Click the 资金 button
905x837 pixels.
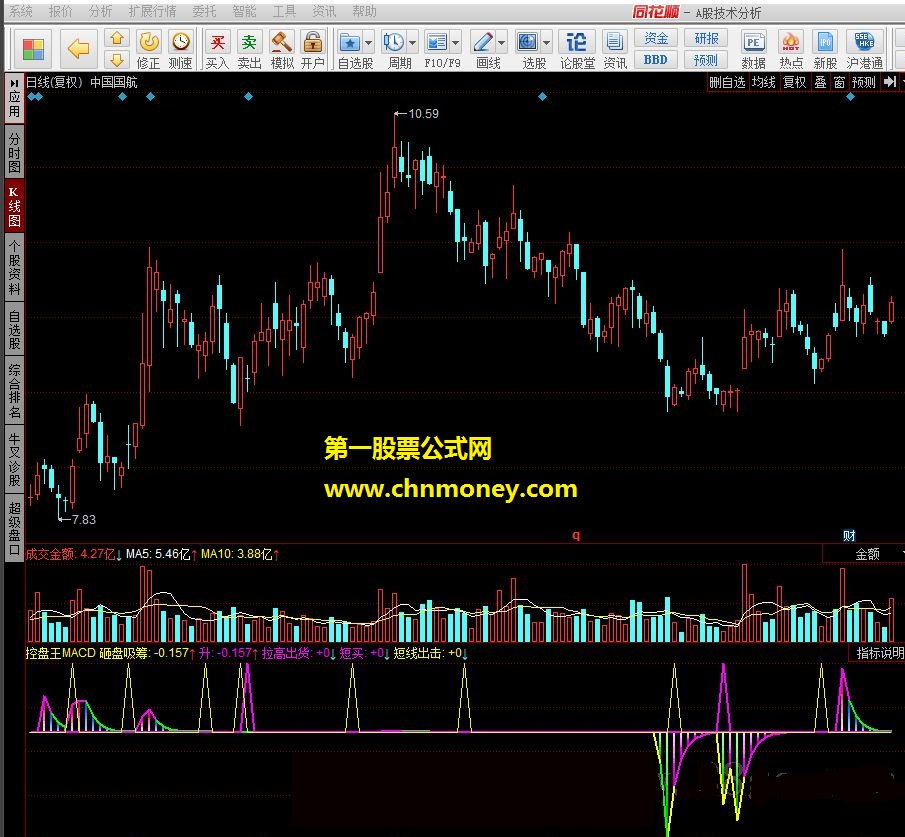(656, 38)
